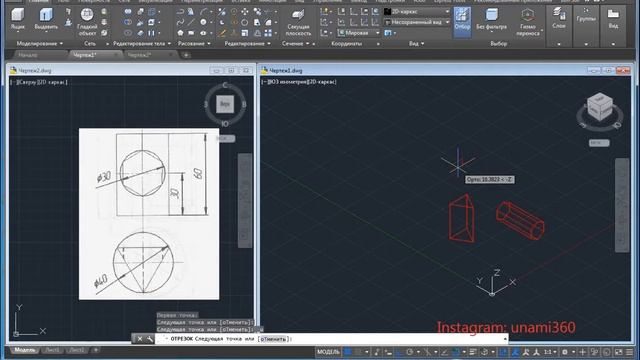Click the solid Union icon in Редактирование тела
This screenshot has width=640, height=360.
tap(128, 12)
